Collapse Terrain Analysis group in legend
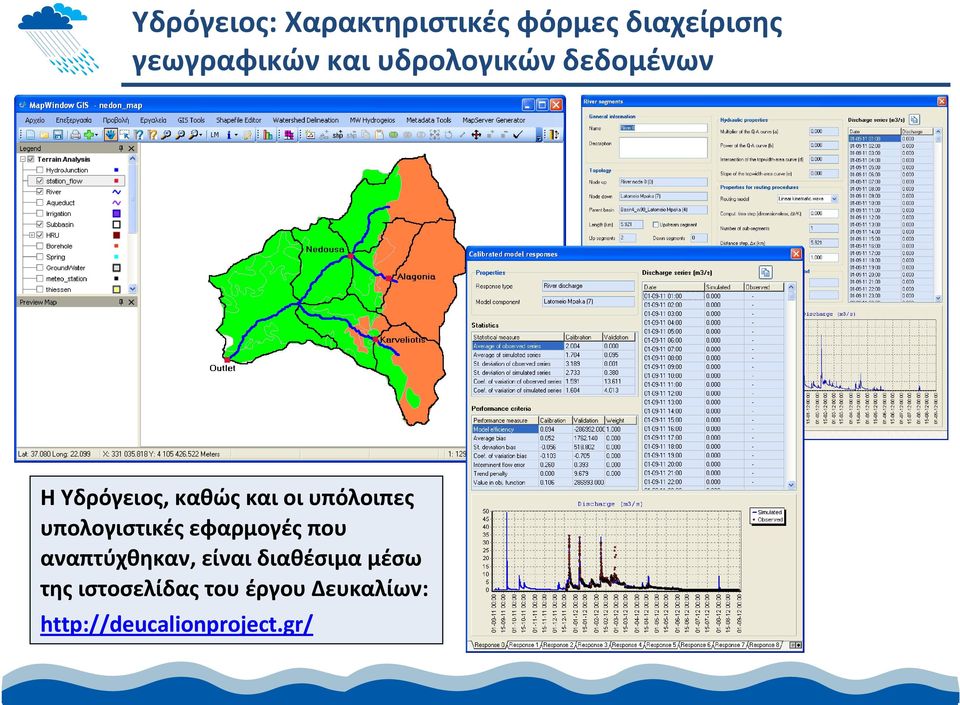 (x=23, y=159)
